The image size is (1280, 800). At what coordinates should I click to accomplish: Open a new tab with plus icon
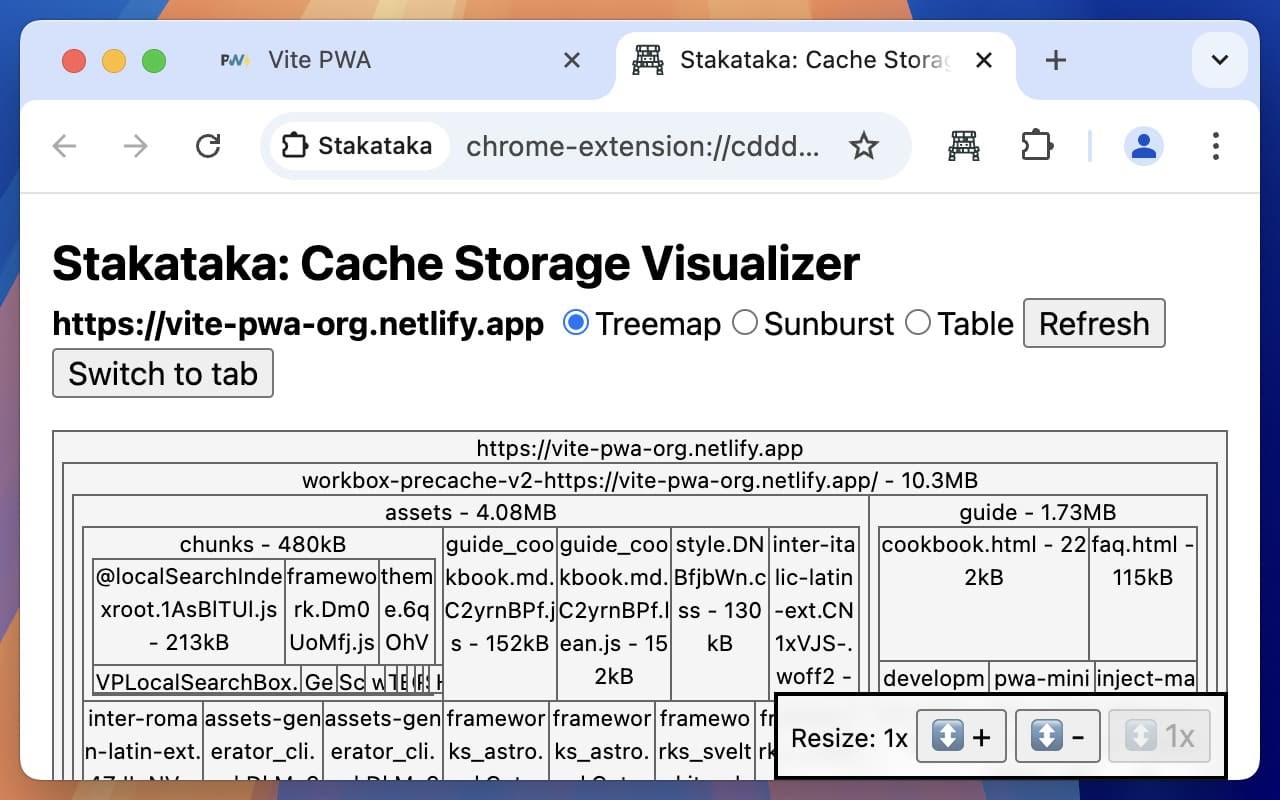click(x=1055, y=61)
